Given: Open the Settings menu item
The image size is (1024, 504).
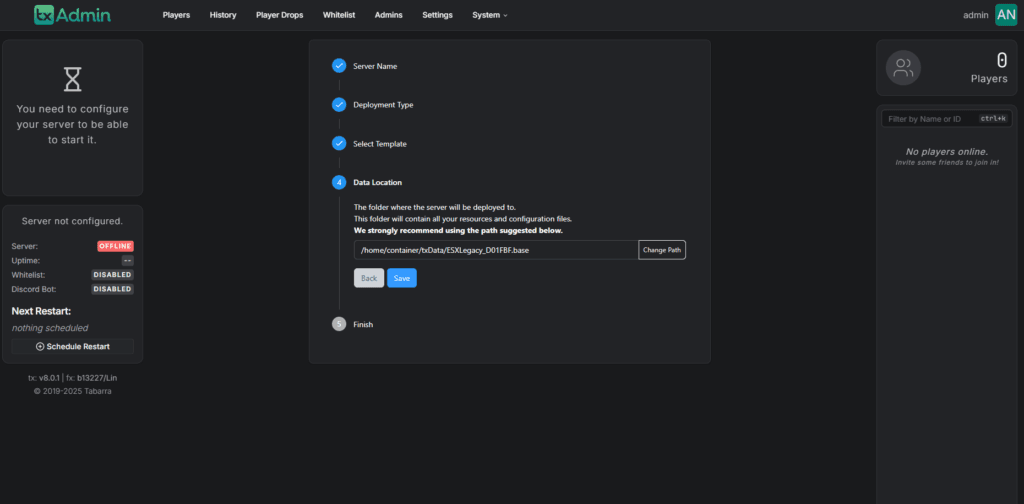Looking at the screenshot, I should click(x=438, y=15).
